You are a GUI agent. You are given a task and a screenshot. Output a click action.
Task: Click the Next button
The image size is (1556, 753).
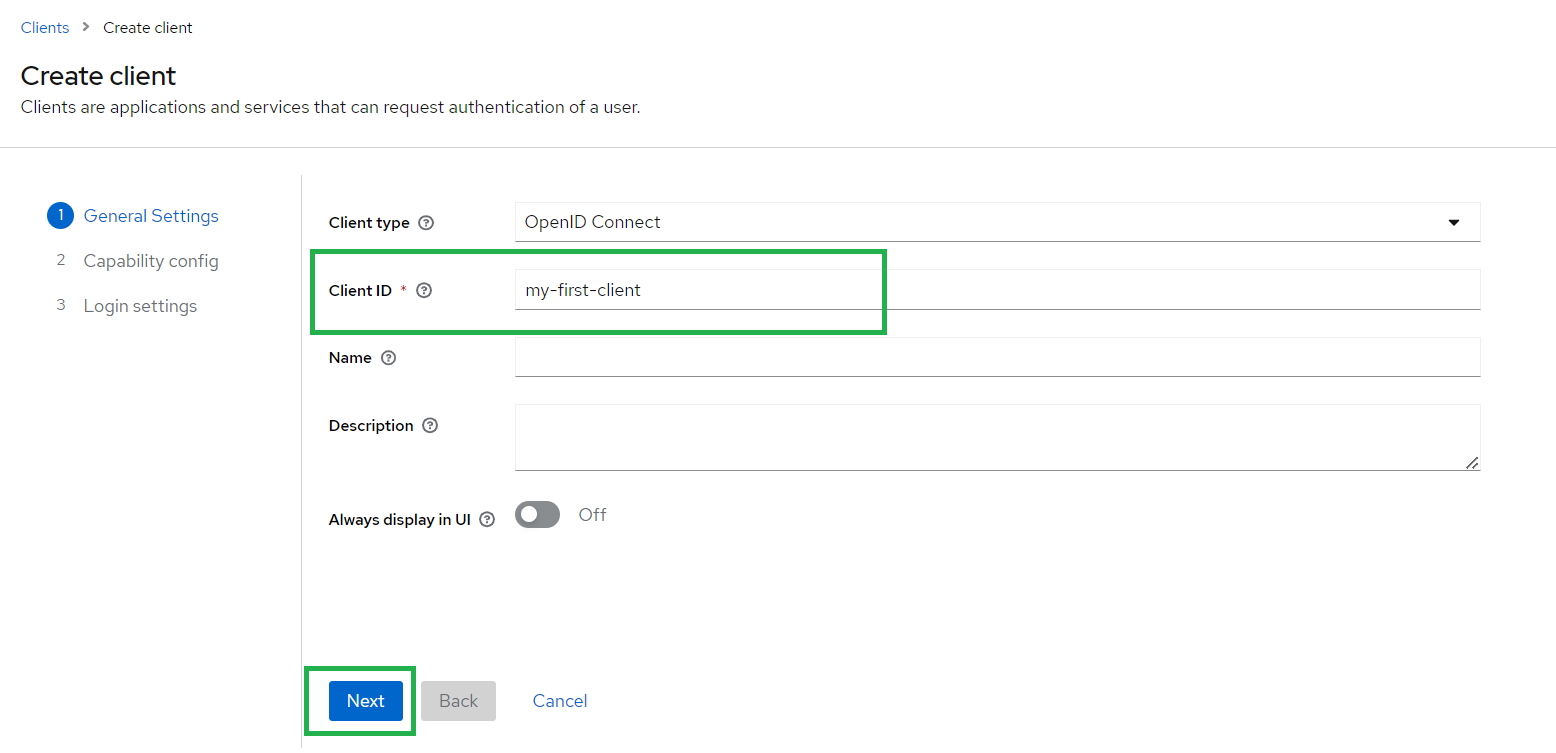366,701
